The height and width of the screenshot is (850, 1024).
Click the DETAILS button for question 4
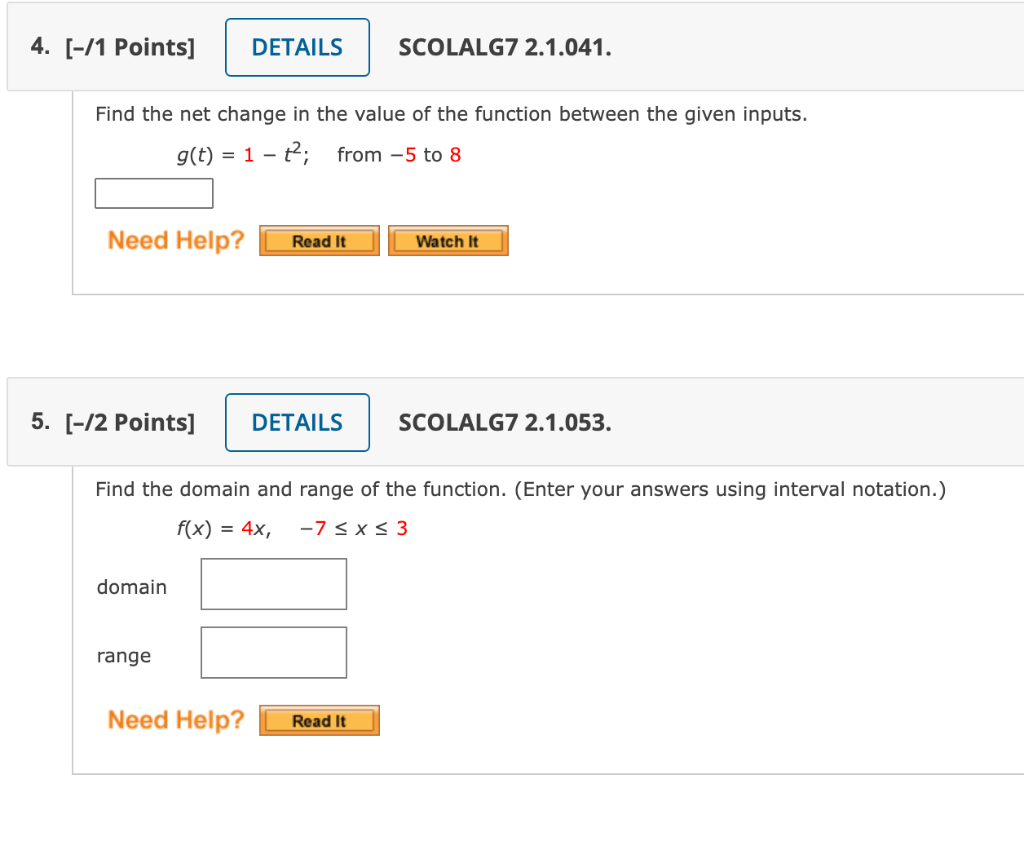pyautogui.click(x=297, y=47)
